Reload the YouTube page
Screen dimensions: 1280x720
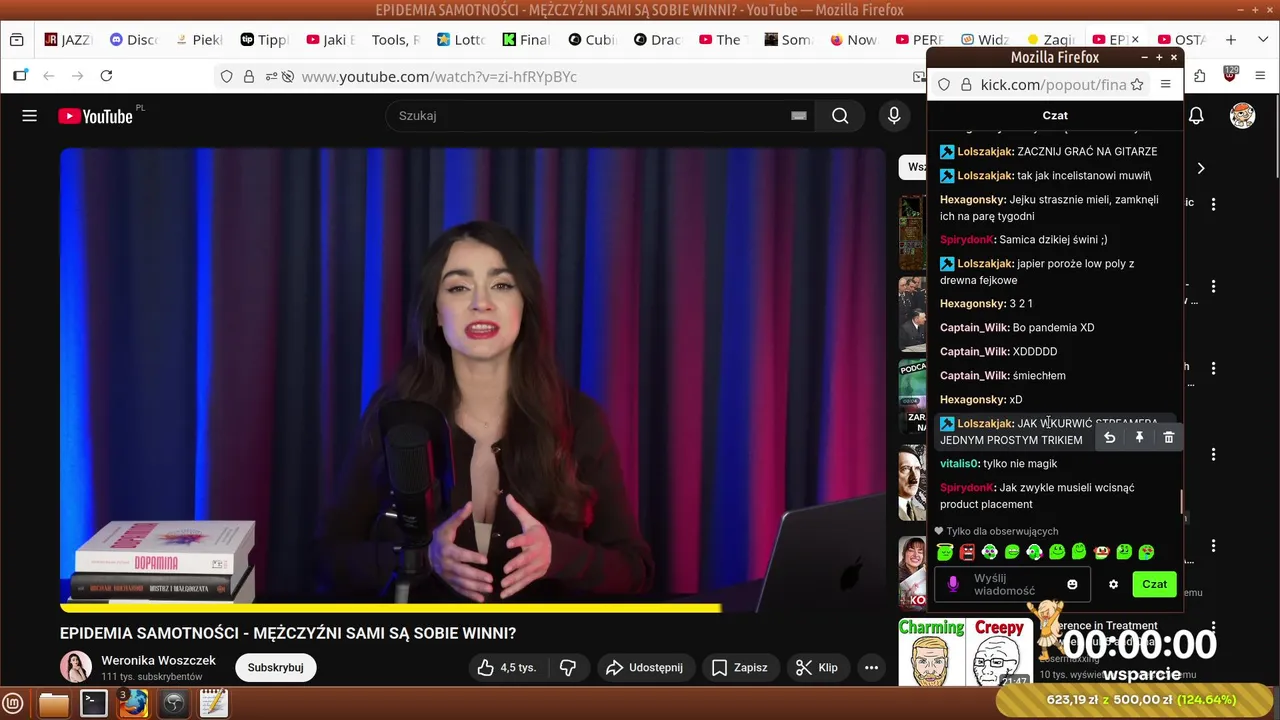[106, 76]
